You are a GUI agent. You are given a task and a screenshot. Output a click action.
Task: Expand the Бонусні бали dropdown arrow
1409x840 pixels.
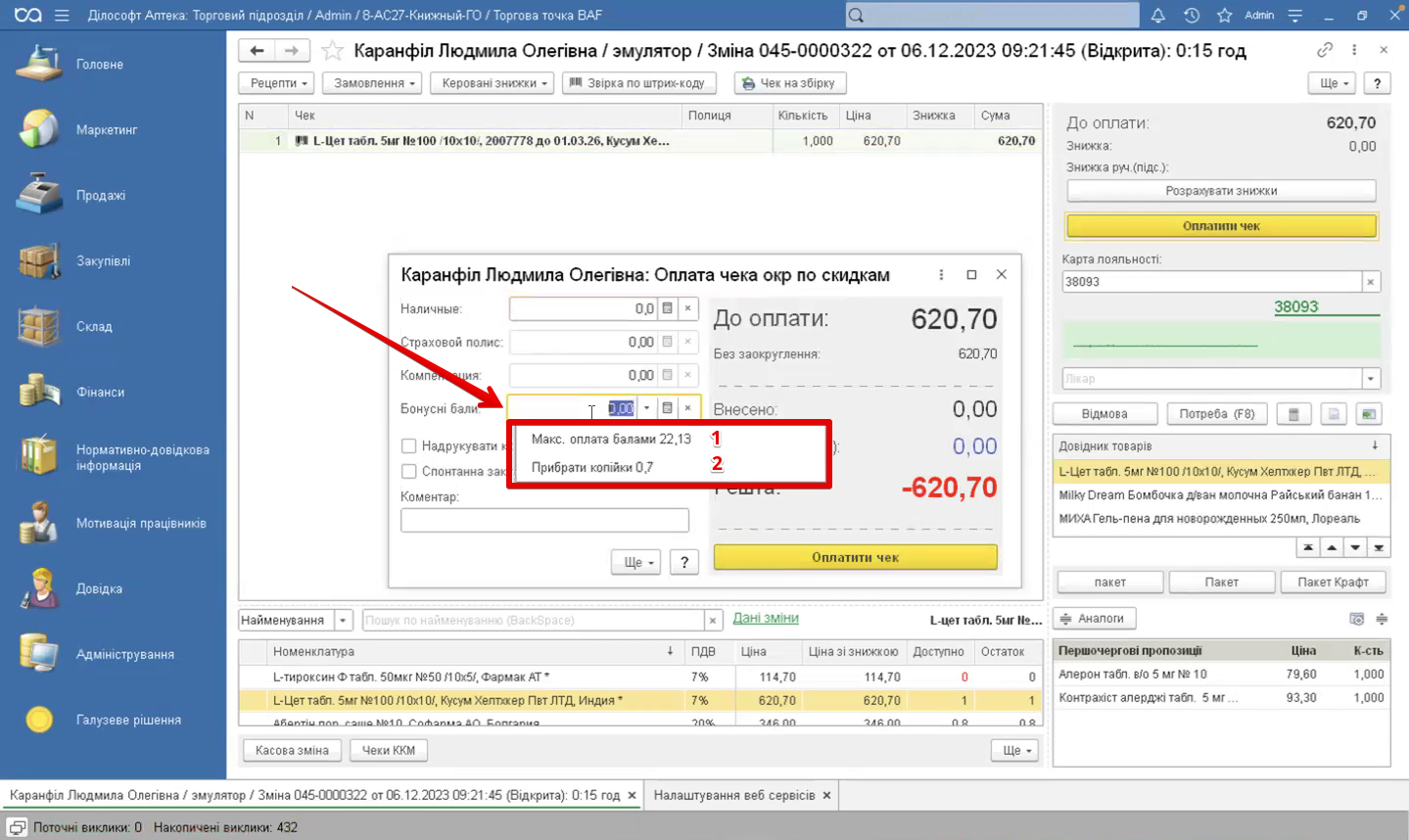646,408
